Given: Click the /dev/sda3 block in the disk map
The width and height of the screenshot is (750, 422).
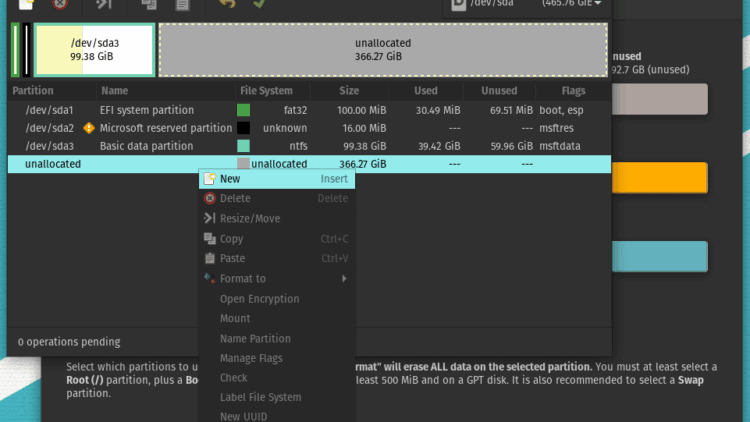Looking at the screenshot, I should (94, 50).
